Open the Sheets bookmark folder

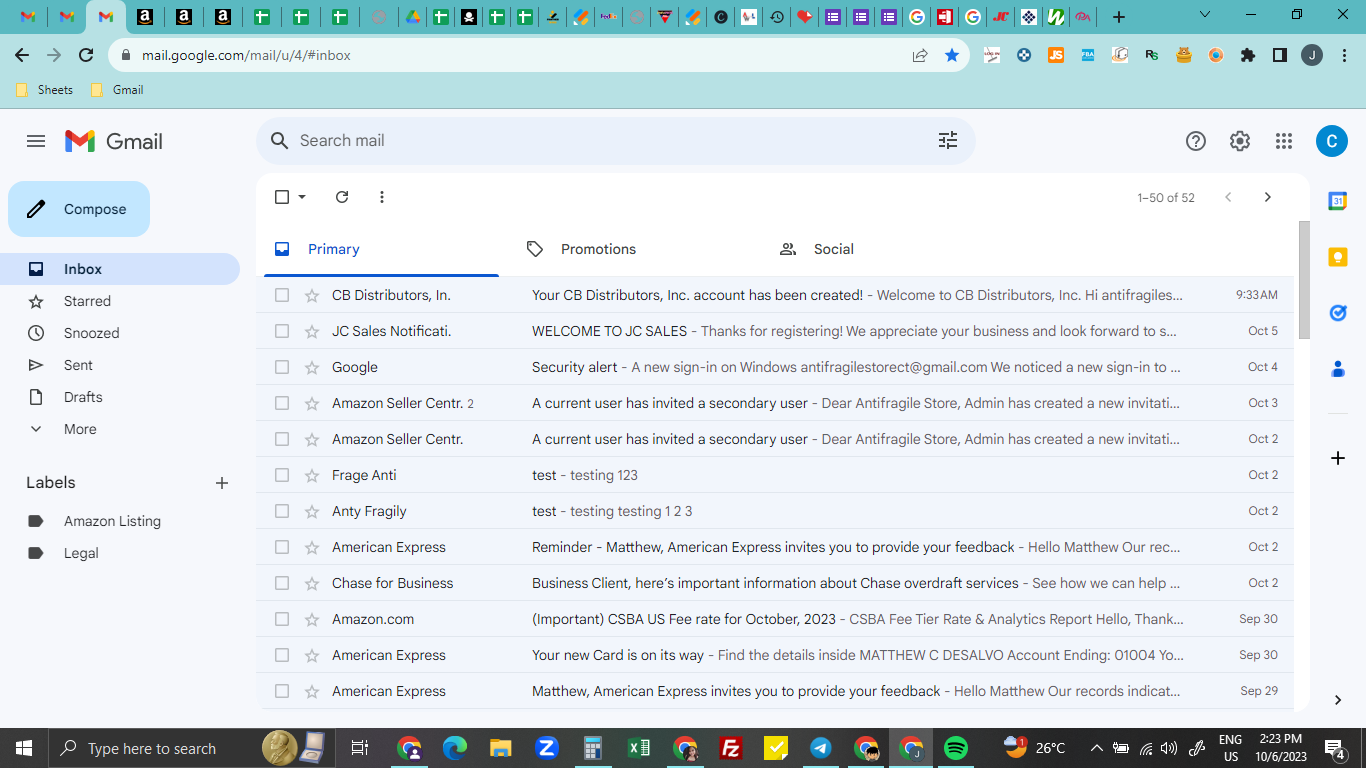(45, 90)
